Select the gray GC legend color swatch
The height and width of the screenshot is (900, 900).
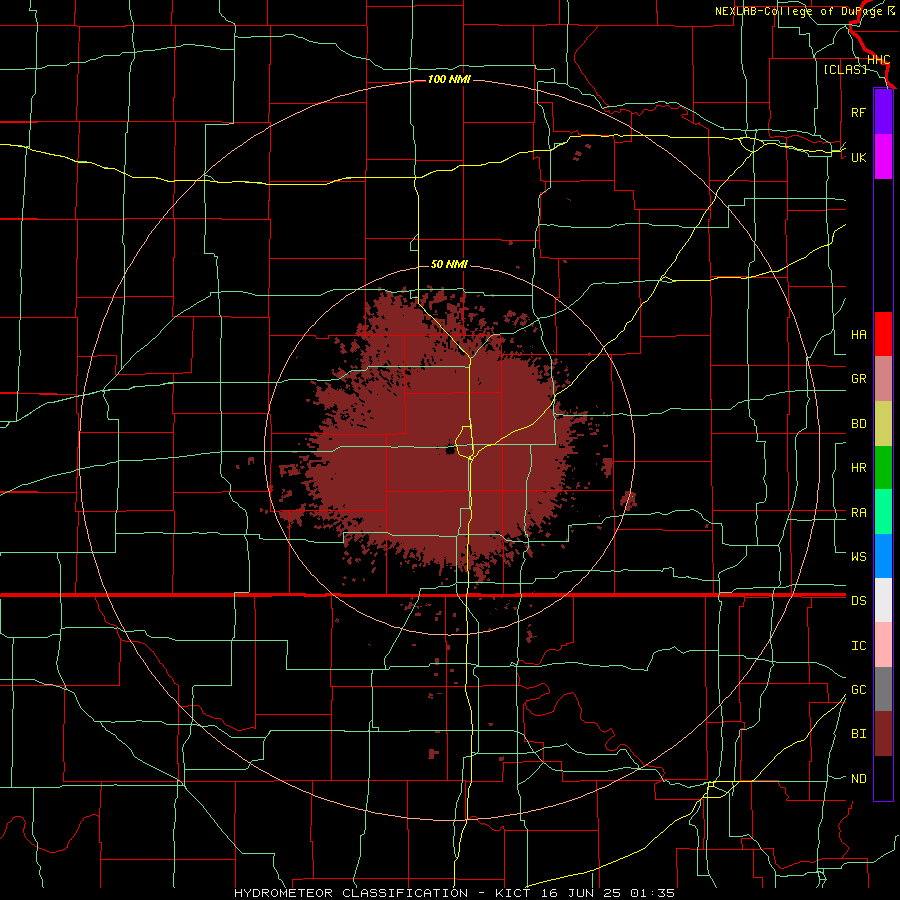point(883,689)
